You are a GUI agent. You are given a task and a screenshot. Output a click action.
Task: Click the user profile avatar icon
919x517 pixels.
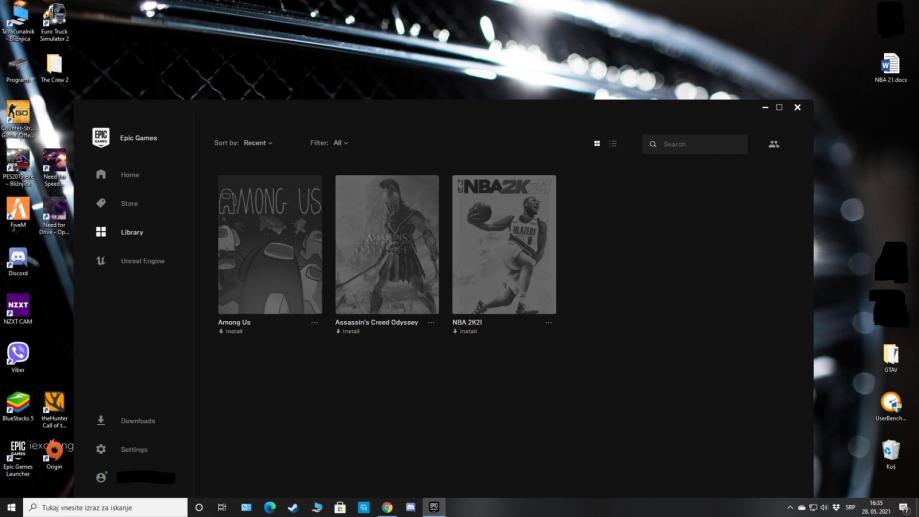pos(101,478)
